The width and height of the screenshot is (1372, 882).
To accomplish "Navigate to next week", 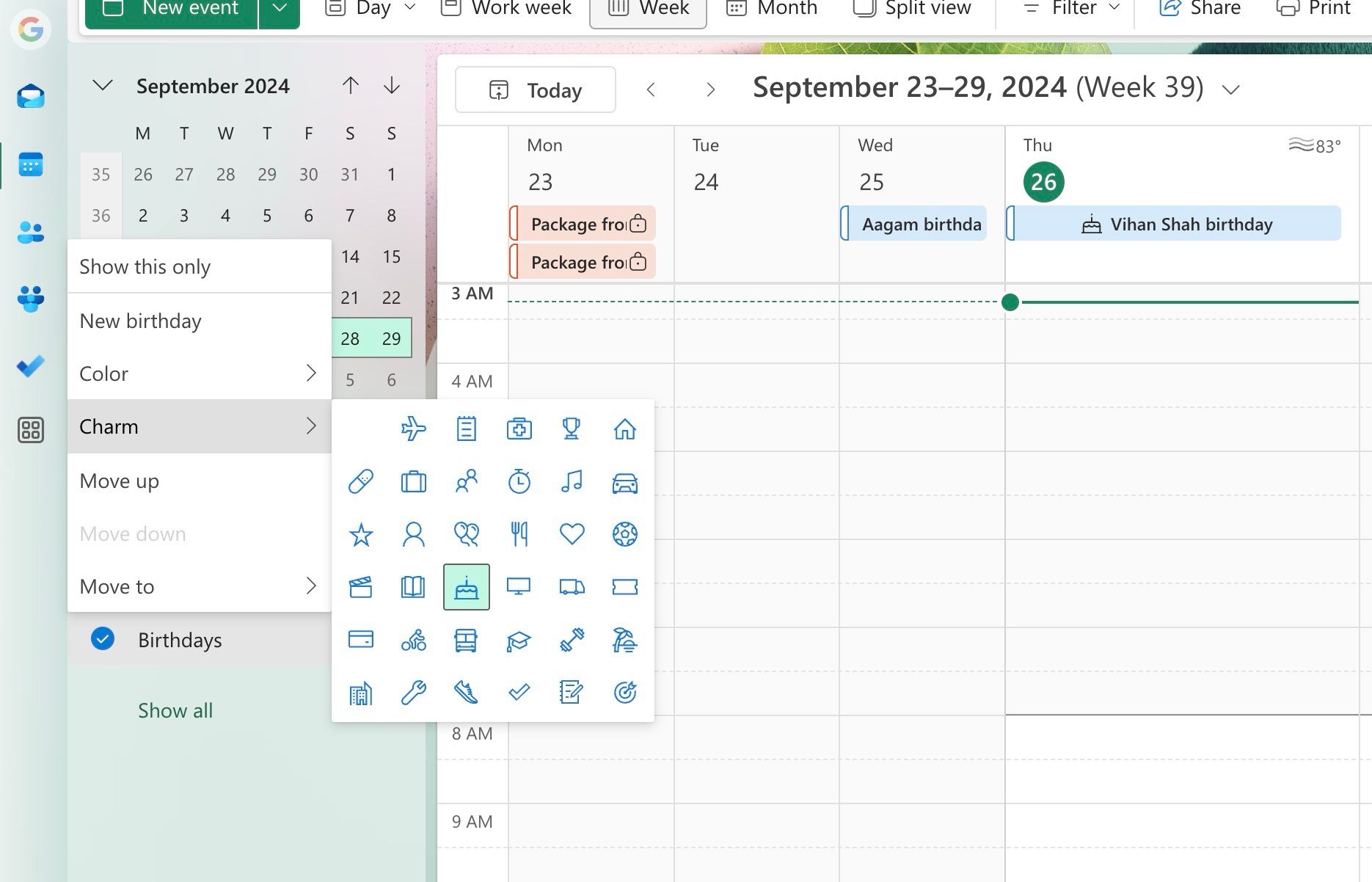I will click(710, 90).
